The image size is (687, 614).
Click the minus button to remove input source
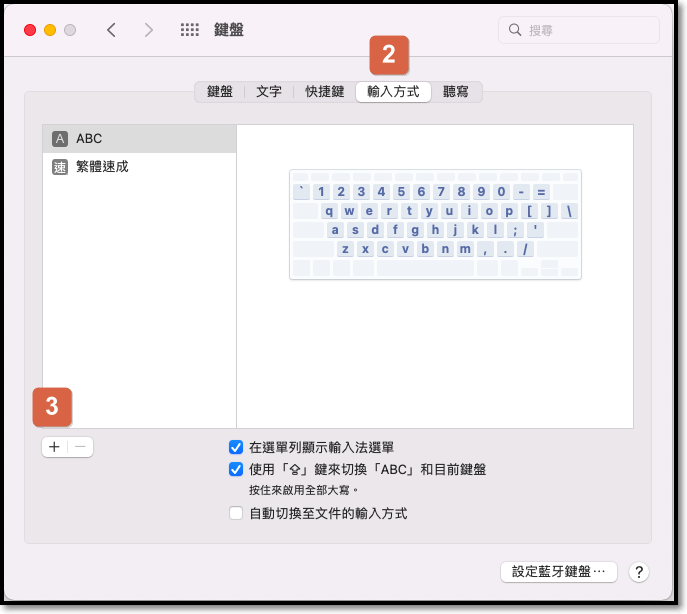tap(81, 448)
